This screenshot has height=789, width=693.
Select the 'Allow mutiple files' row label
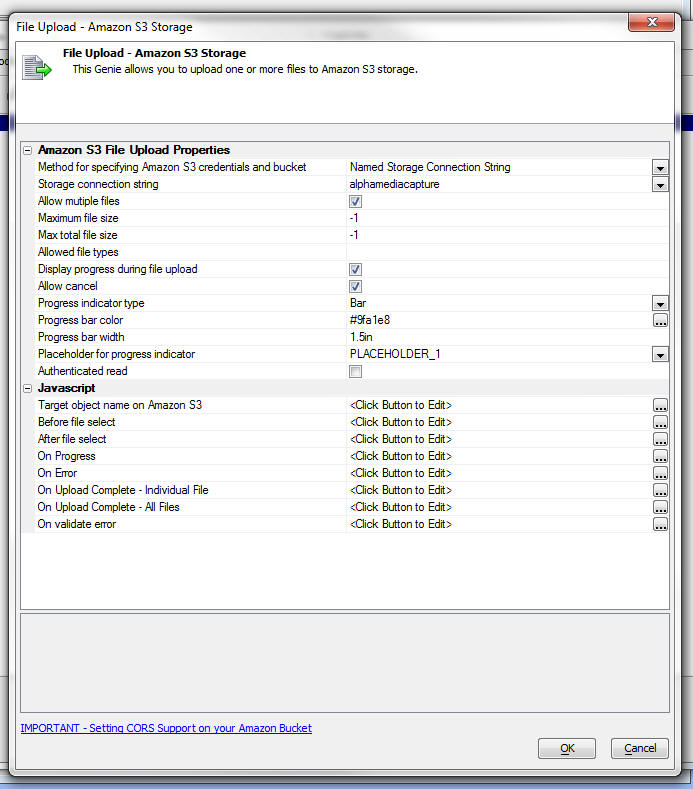(79, 201)
